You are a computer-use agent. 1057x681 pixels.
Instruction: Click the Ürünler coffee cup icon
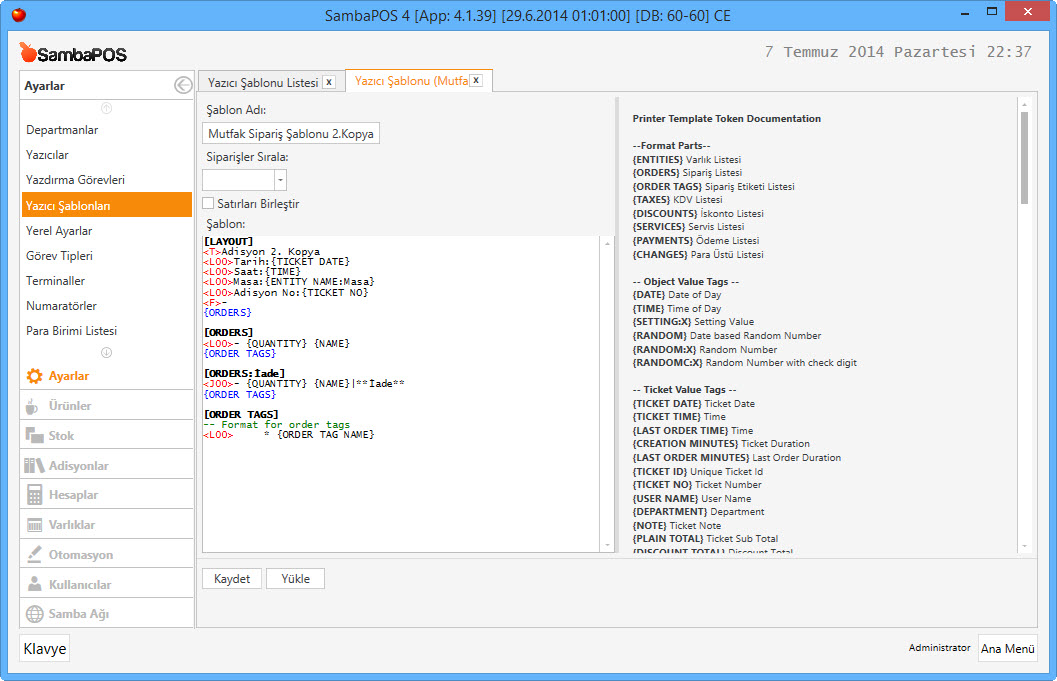[34, 406]
